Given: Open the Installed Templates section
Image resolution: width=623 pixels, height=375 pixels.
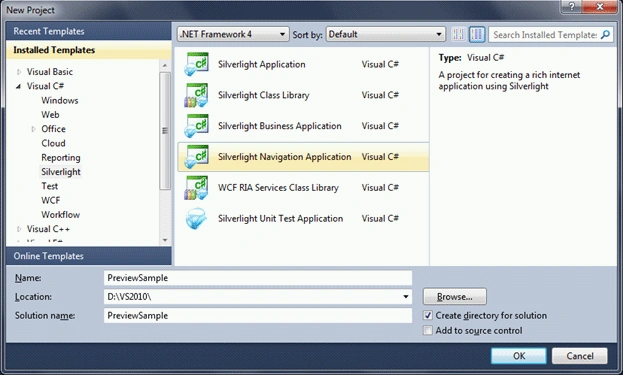Looking at the screenshot, I should coord(89,50).
